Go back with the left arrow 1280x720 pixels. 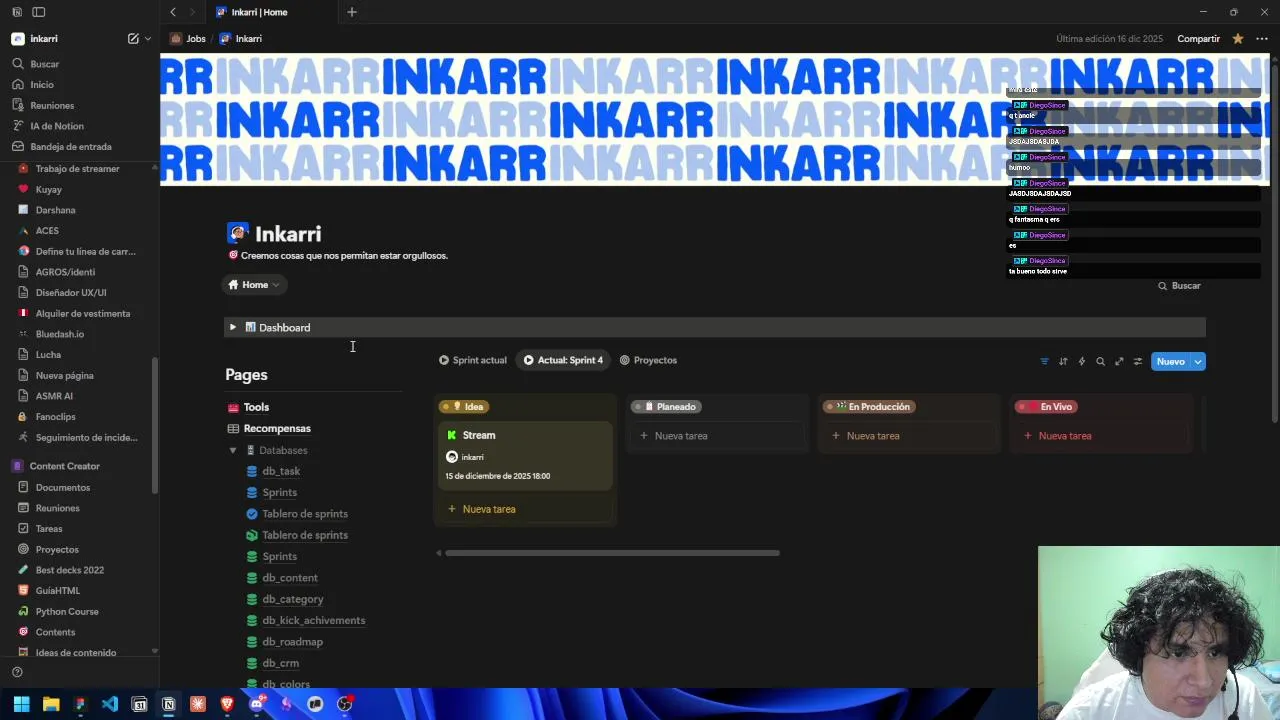173,12
